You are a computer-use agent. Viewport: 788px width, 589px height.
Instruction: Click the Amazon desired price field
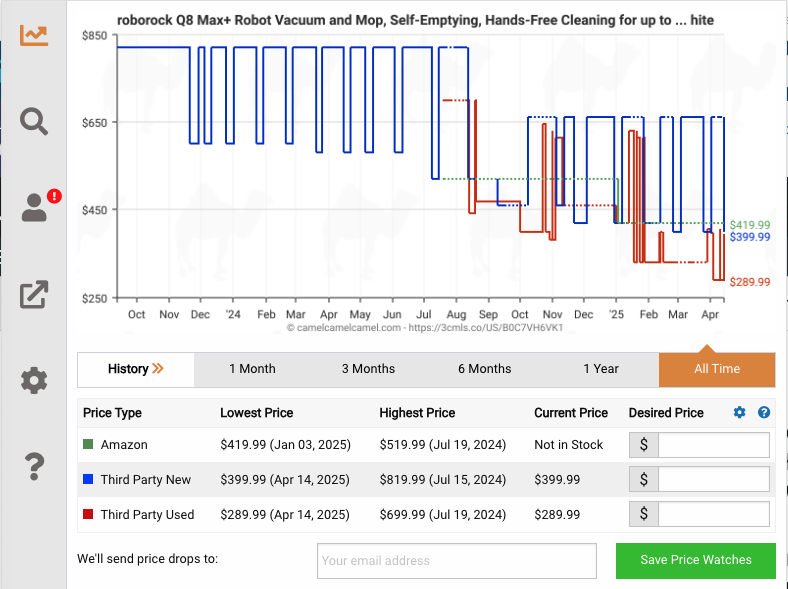[713, 445]
